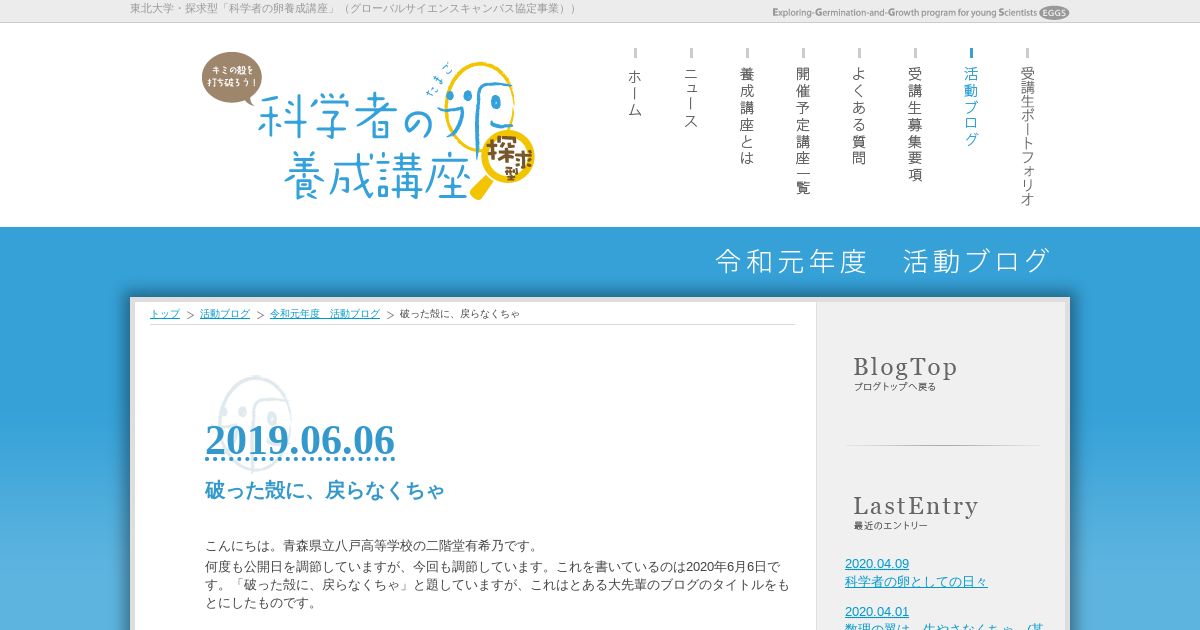Open the ニュース menu item
This screenshot has height=630, width=1200.
pyautogui.click(x=691, y=89)
